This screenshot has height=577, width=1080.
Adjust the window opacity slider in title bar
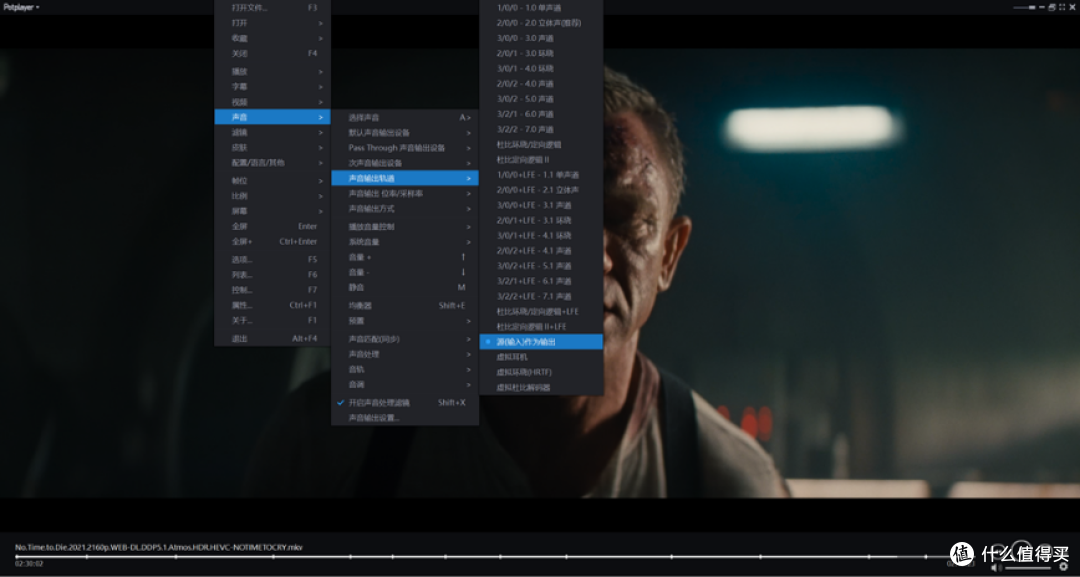click(x=1022, y=7)
